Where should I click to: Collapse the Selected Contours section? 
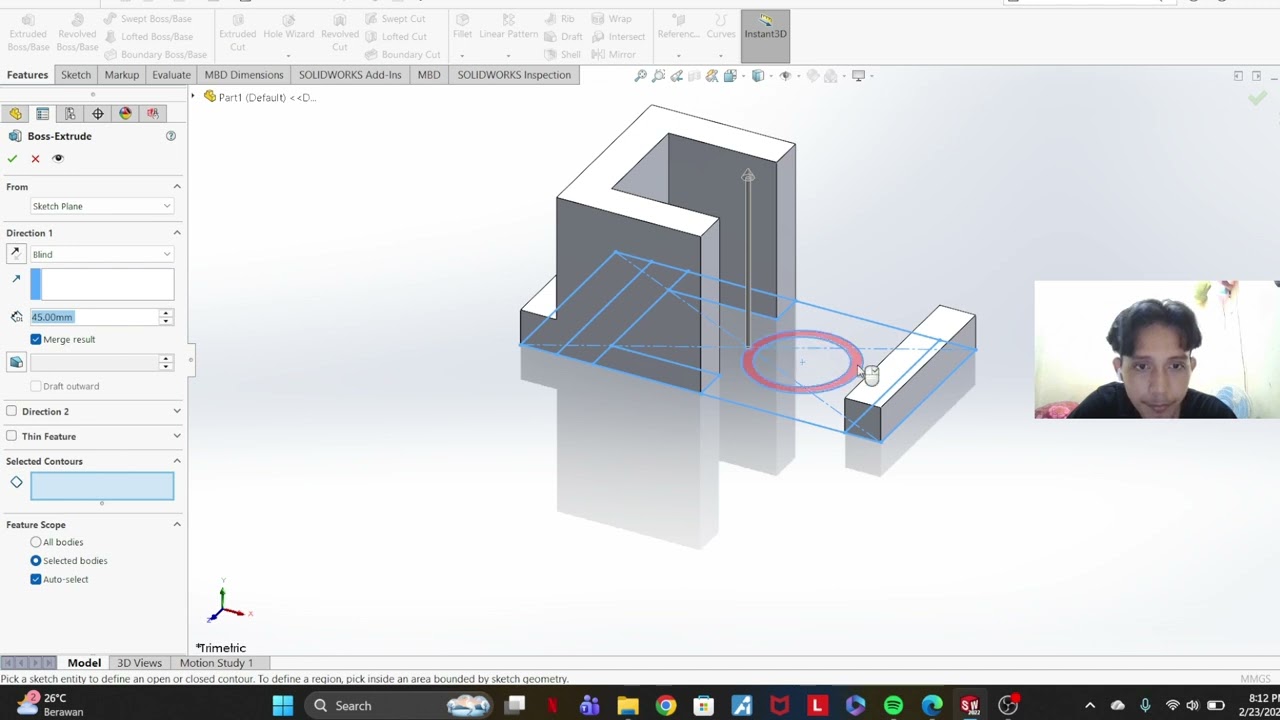pos(177,461)
